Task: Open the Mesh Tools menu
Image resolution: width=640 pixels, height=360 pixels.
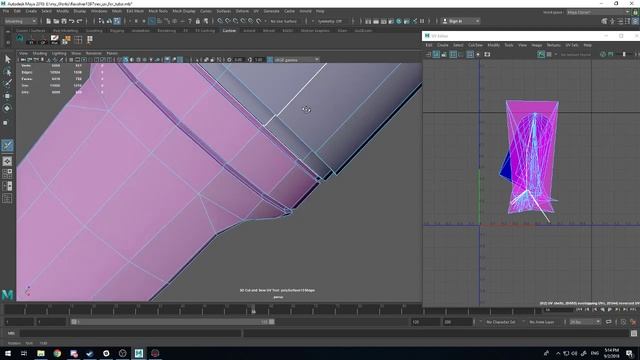Action: click(158, 11)
